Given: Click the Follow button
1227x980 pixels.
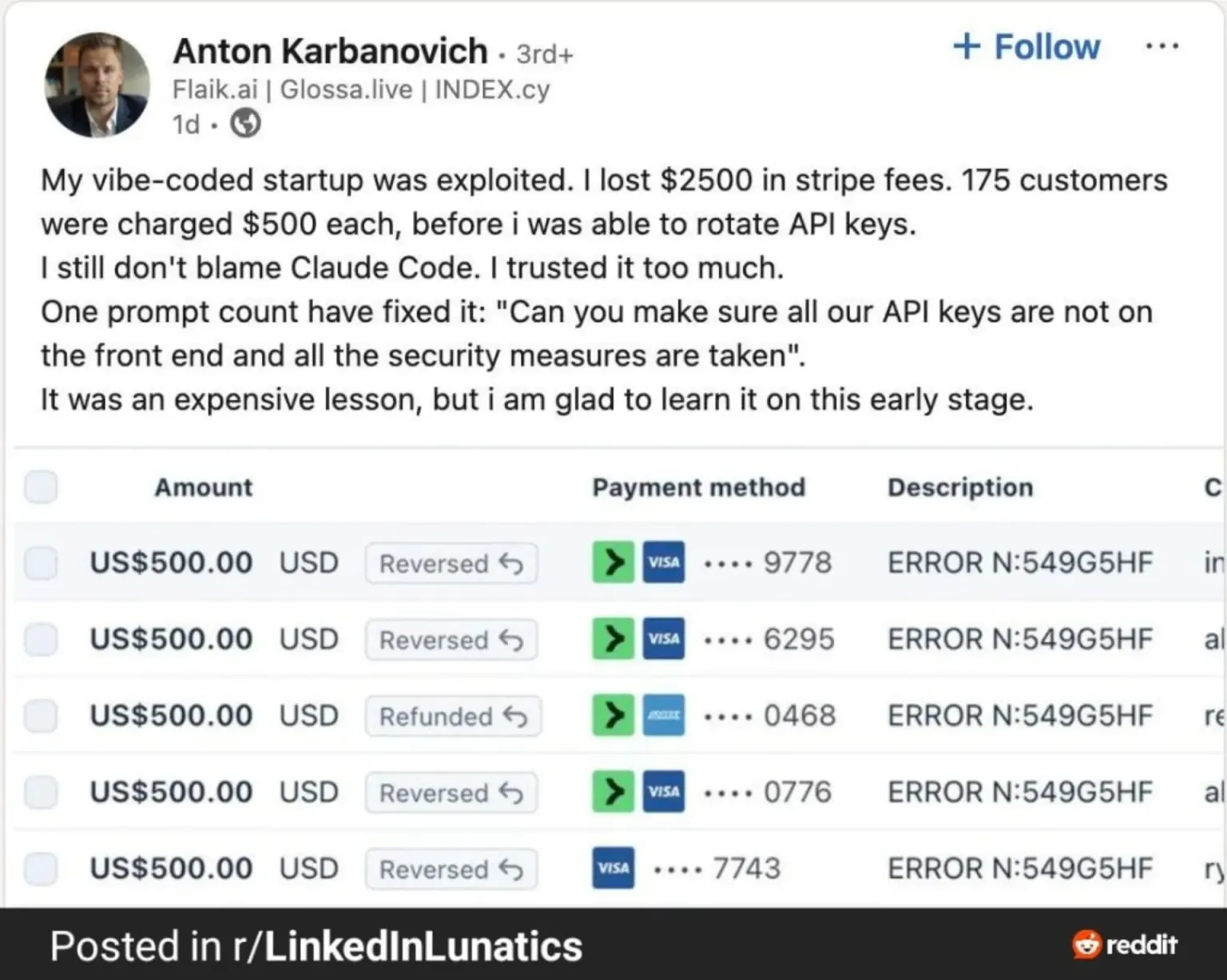Looking at the screenshot, I should [1025, 47].
